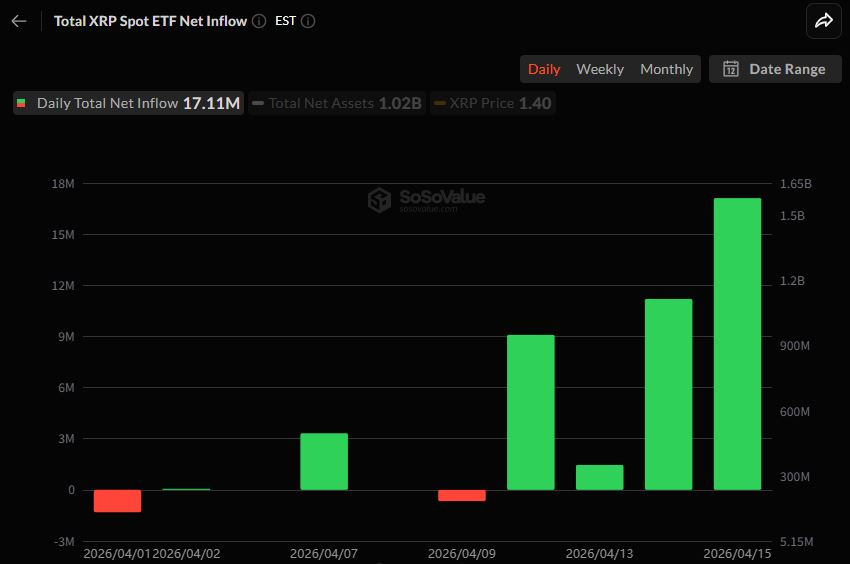Click the share arrow icon

pos(824,21)
